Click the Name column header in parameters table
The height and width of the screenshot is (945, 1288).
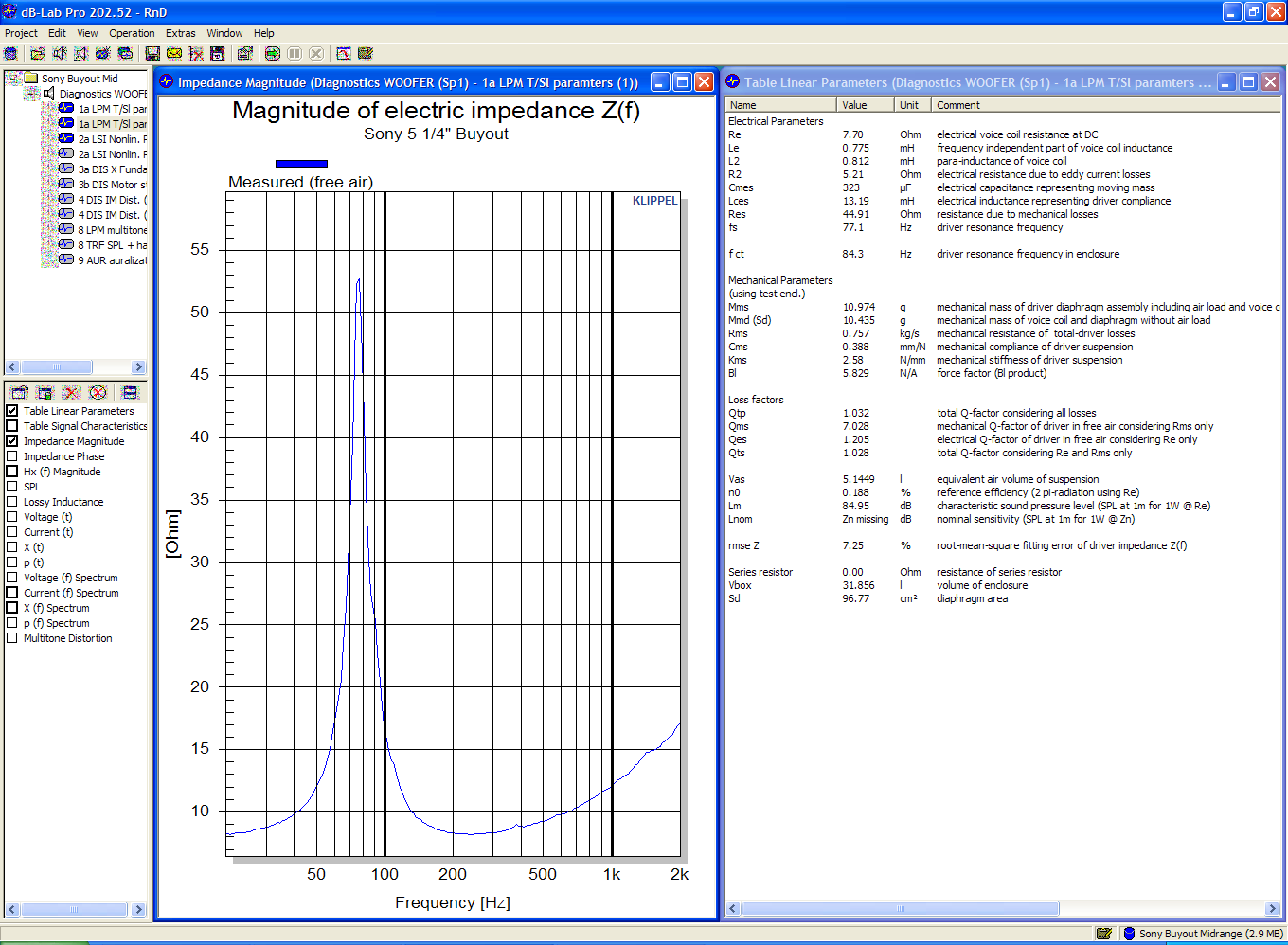click(780, 105)
